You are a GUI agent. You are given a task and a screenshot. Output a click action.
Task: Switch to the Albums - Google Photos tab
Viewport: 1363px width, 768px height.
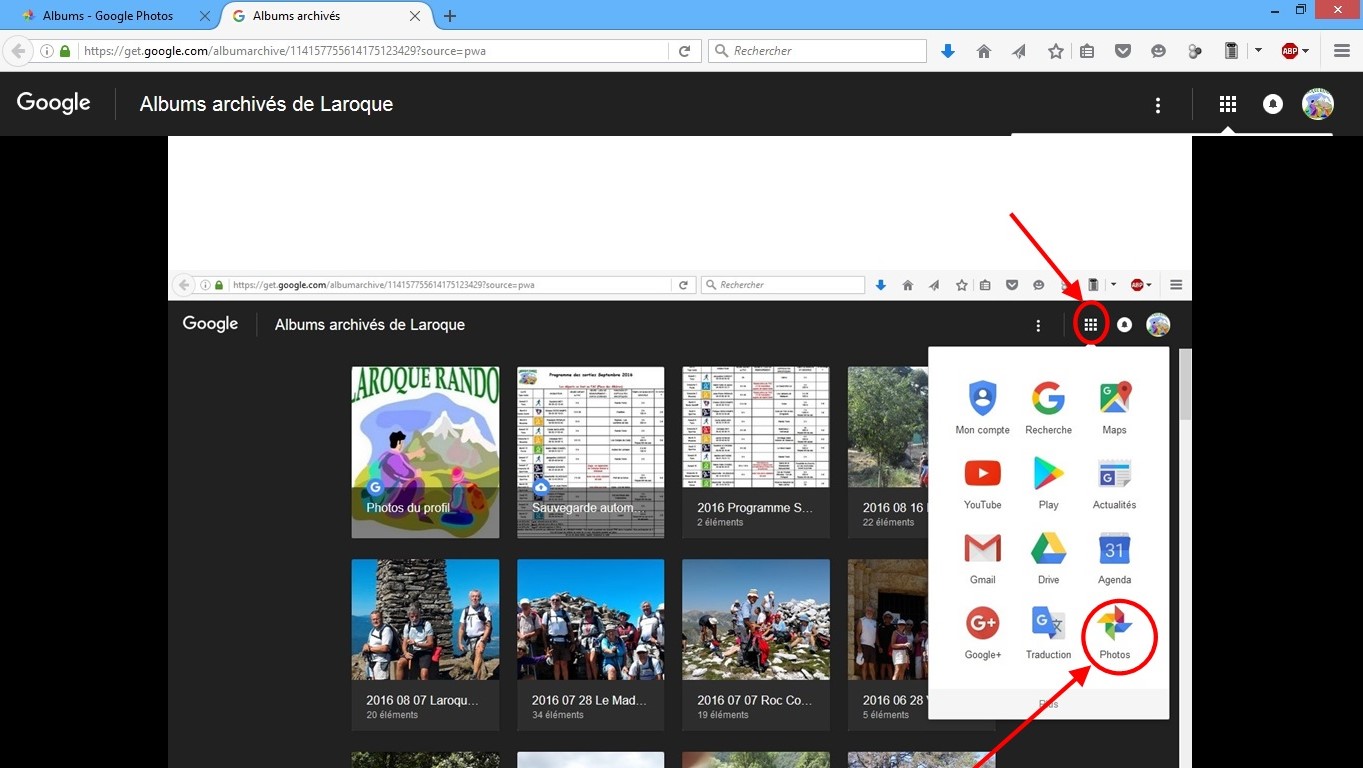click(x=108, y=16)
